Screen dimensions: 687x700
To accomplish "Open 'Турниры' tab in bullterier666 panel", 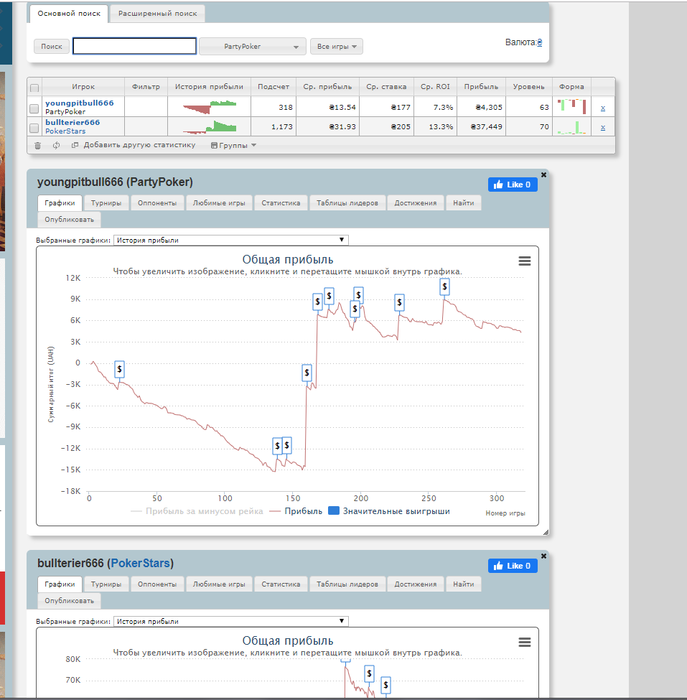I will (106, 584).
